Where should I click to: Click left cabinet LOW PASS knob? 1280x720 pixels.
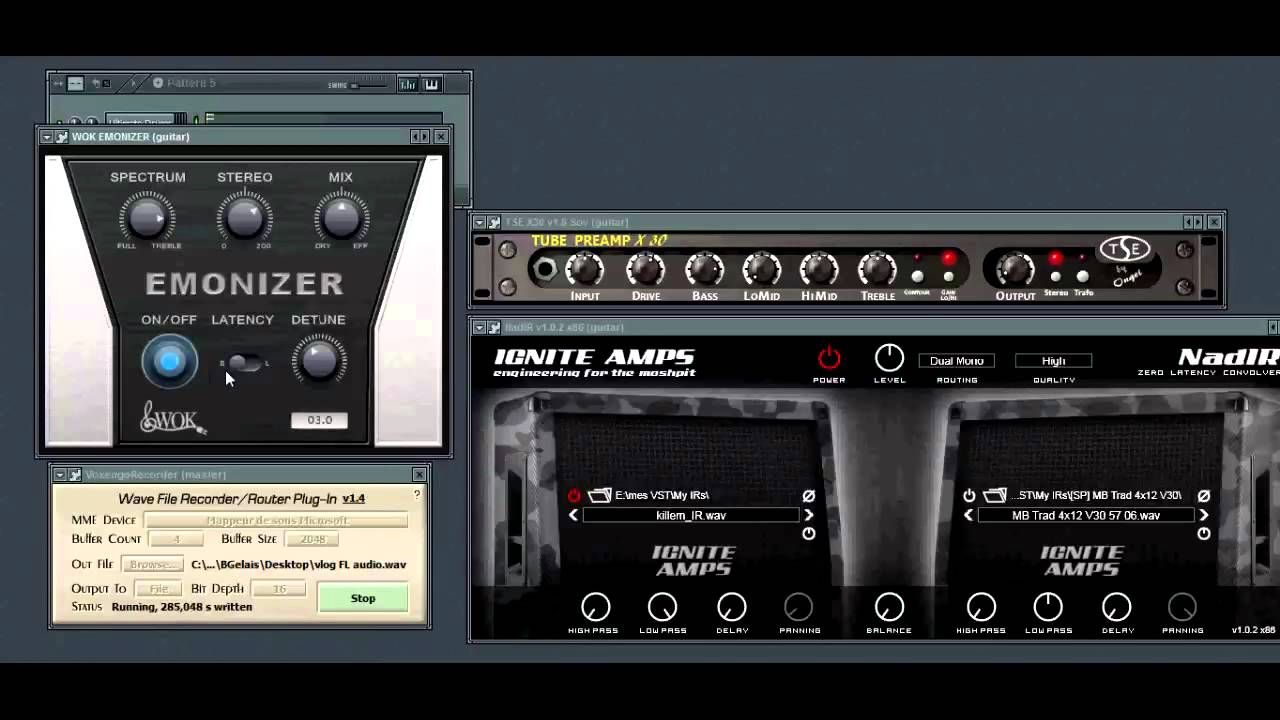point(662,606)
